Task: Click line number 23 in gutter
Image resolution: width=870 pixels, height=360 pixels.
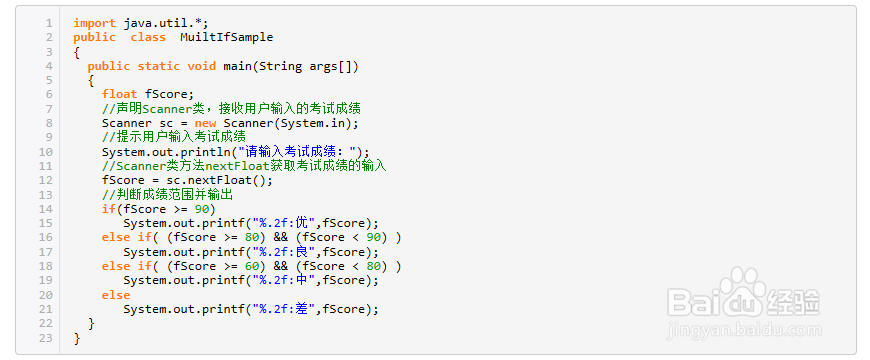Action: point(46,338)
